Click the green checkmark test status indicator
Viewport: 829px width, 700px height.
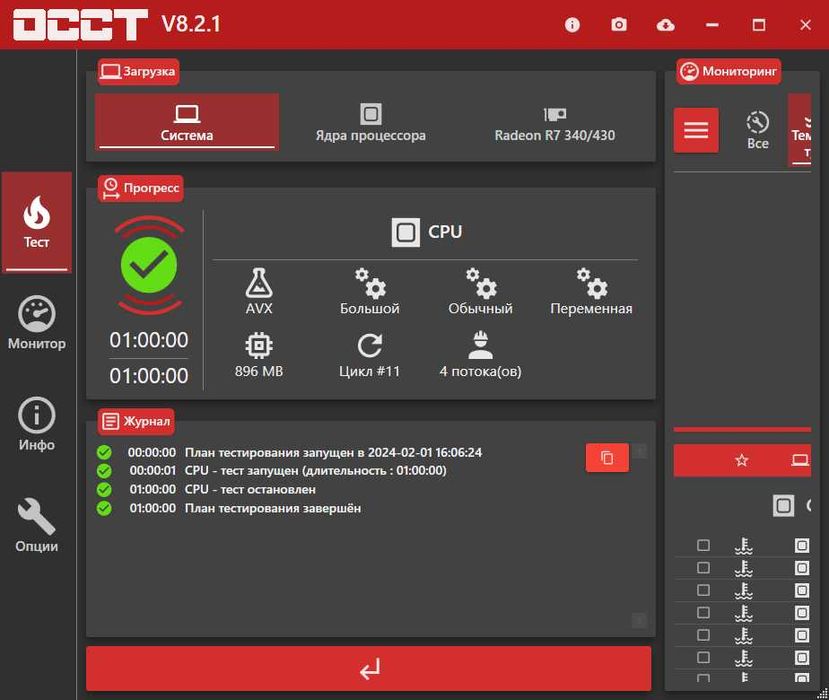[149, 265]
